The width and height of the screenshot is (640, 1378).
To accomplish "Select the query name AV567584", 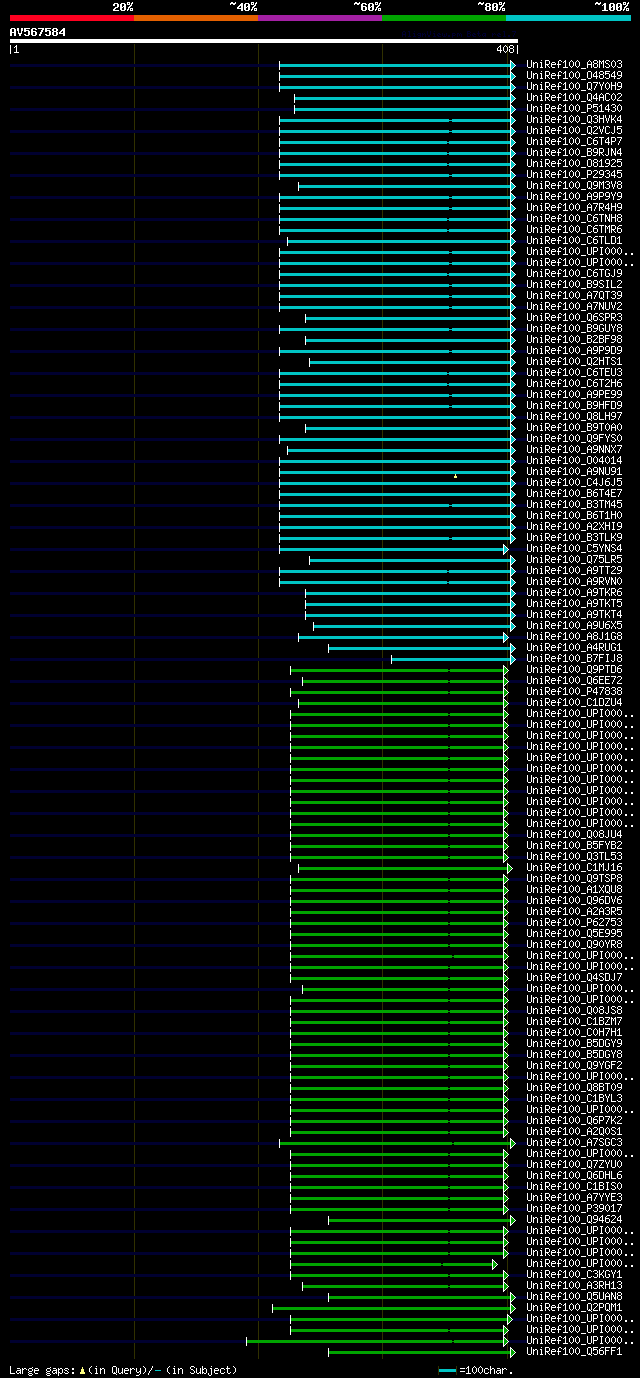I will pos(38,32).
